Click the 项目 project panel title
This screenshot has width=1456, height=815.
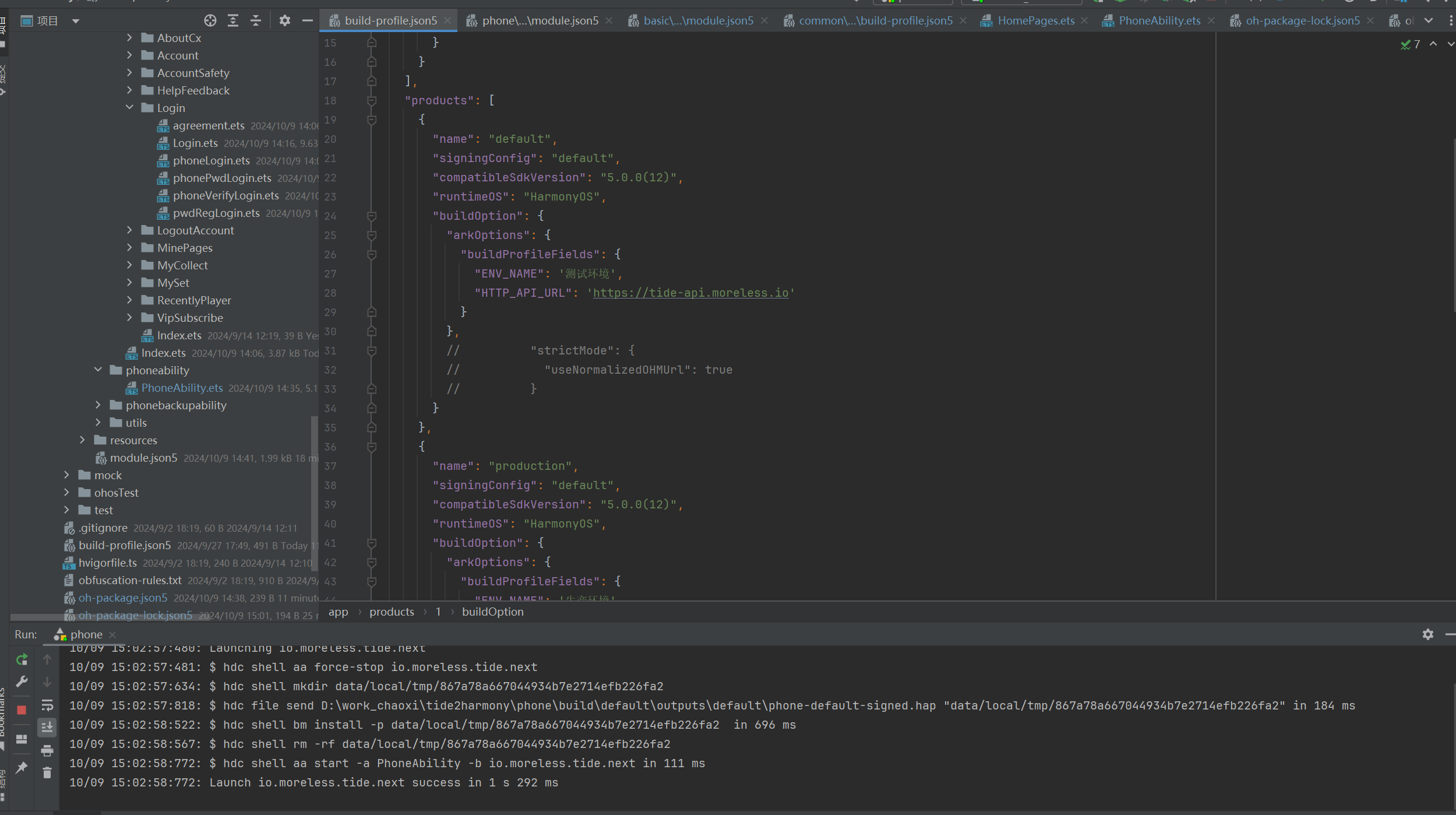pos(47,21)
